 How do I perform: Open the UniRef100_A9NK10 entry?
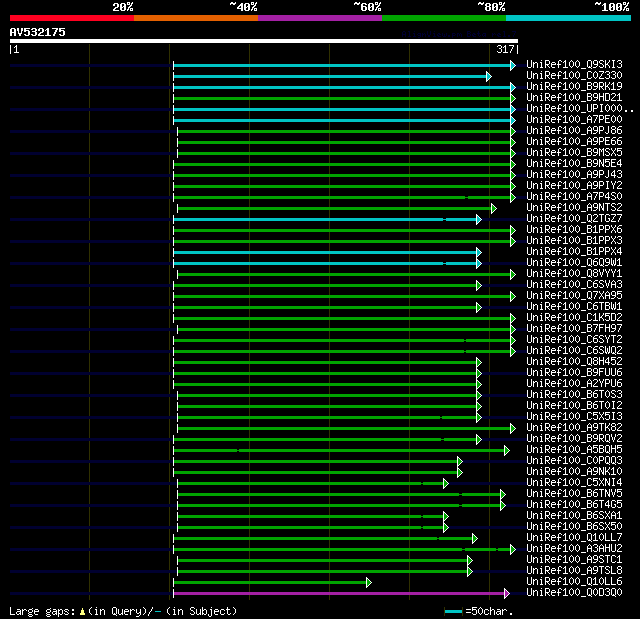(574, 472)
